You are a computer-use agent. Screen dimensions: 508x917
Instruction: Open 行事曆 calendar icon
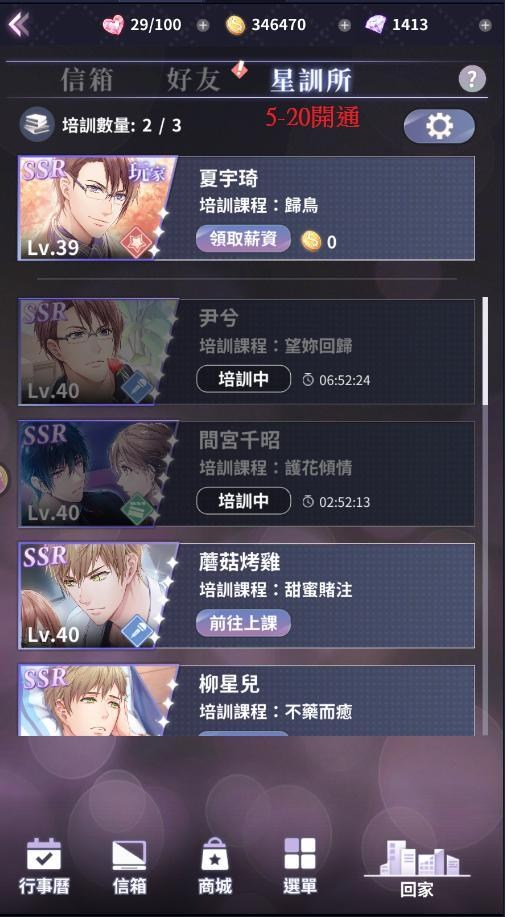[44, 866]
